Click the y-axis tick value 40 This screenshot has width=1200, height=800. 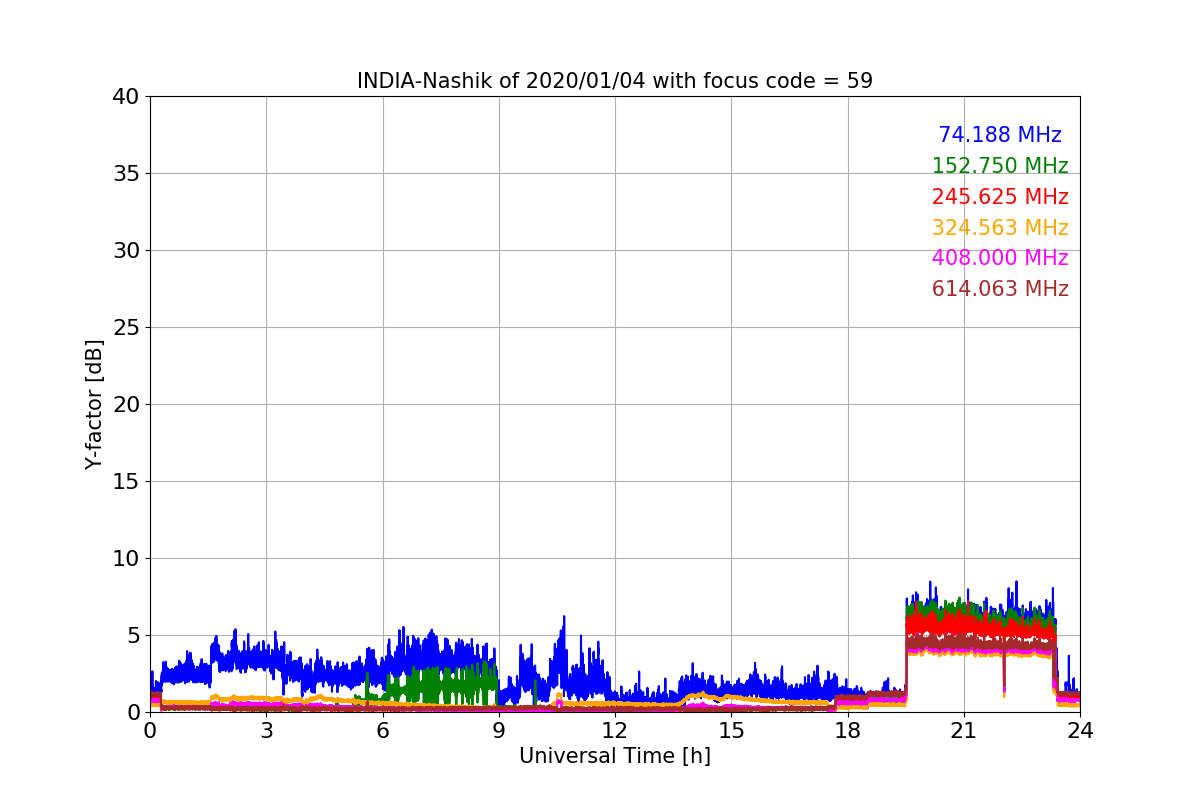pos(126,97)
